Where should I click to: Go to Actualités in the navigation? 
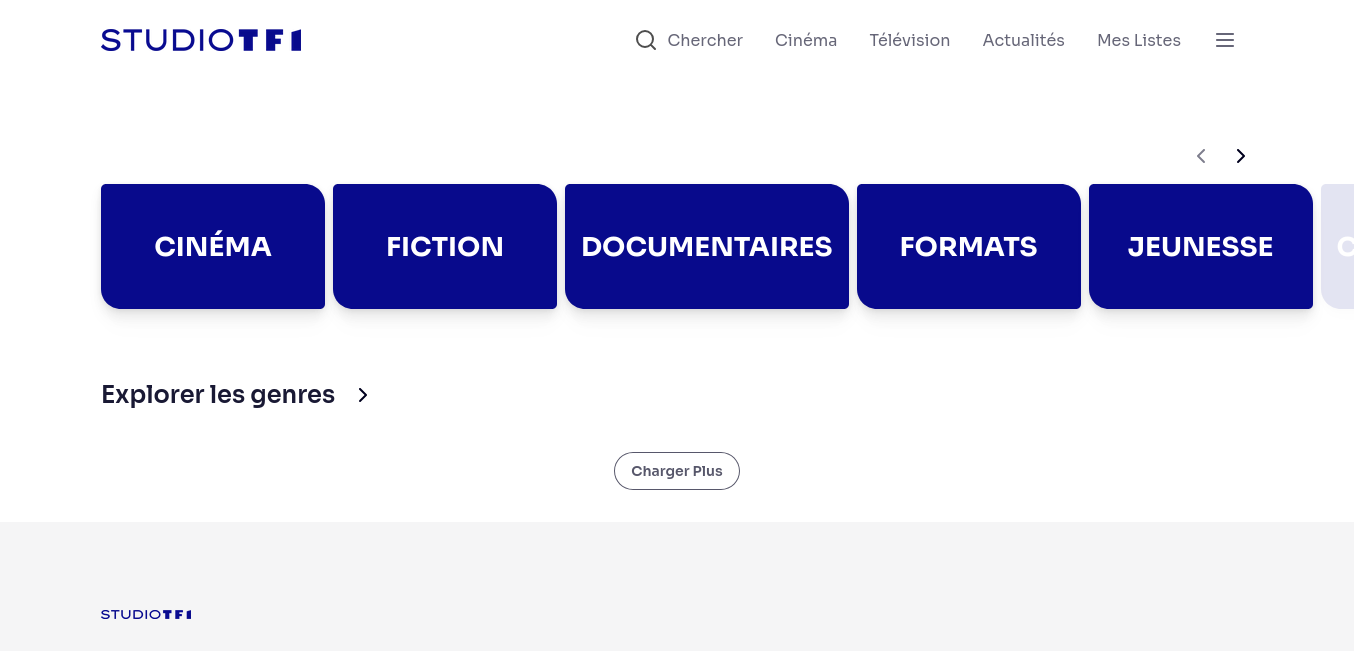[1024, 40]
